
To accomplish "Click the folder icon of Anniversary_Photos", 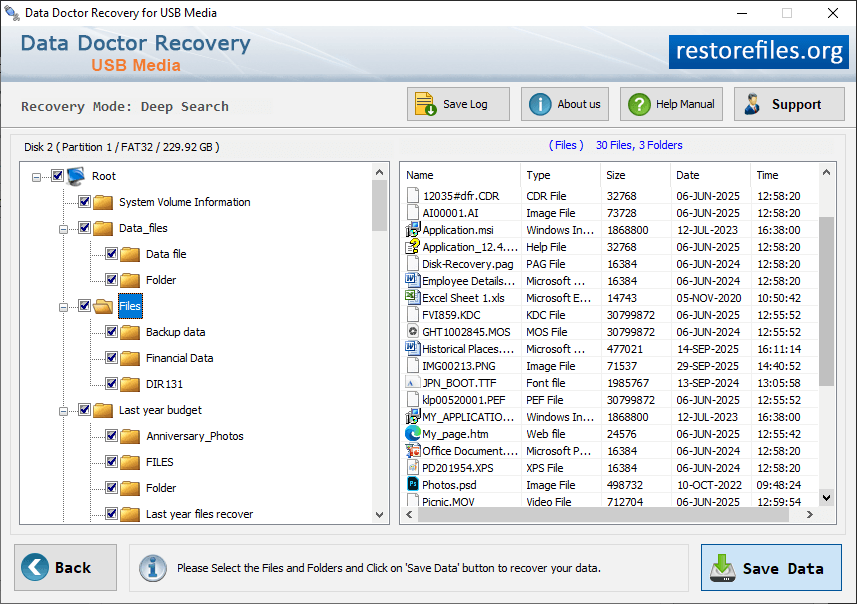I will point(130,436).
